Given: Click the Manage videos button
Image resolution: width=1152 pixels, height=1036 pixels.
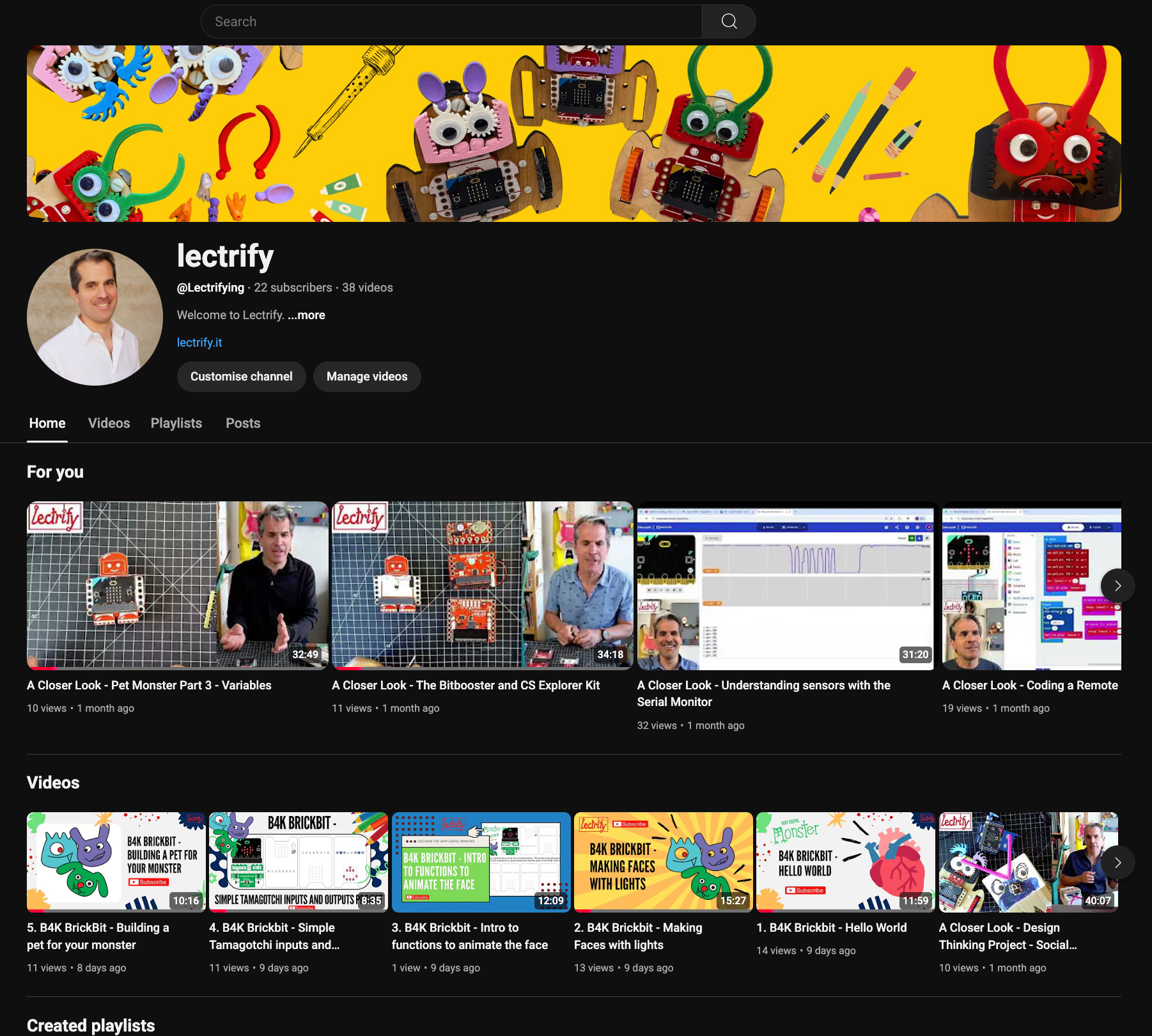Looking at the screenshot, I should (x=367, y=377).
